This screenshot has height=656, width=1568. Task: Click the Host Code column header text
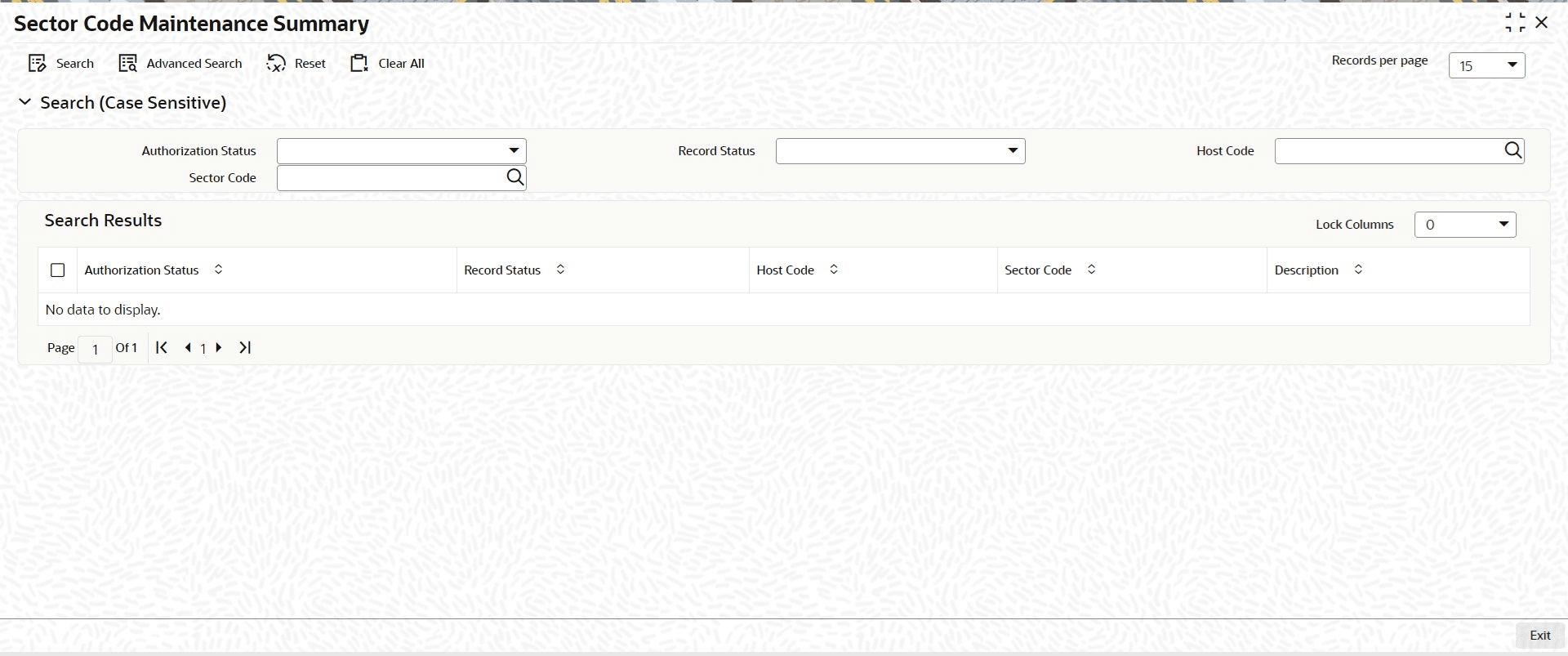pos(785,270)
